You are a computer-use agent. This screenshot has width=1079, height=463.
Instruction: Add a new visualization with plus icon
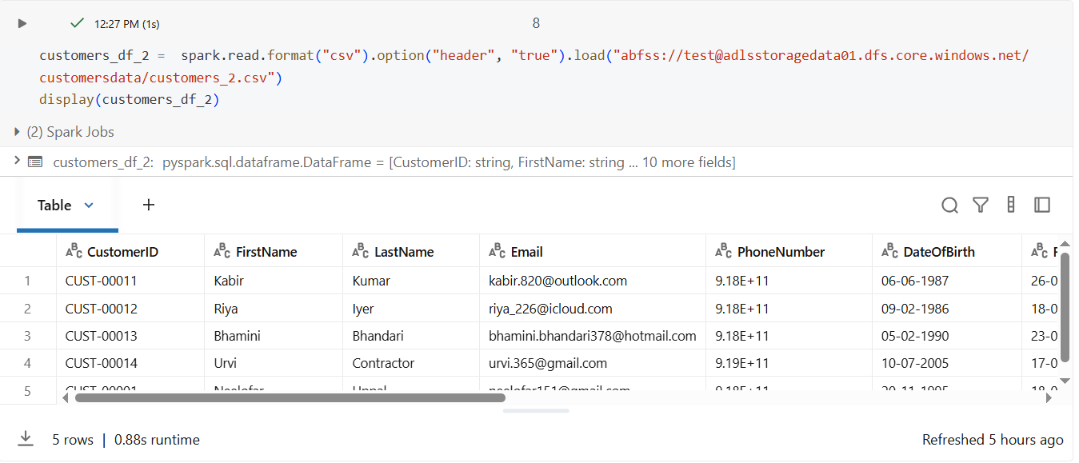tap(149, 205)
